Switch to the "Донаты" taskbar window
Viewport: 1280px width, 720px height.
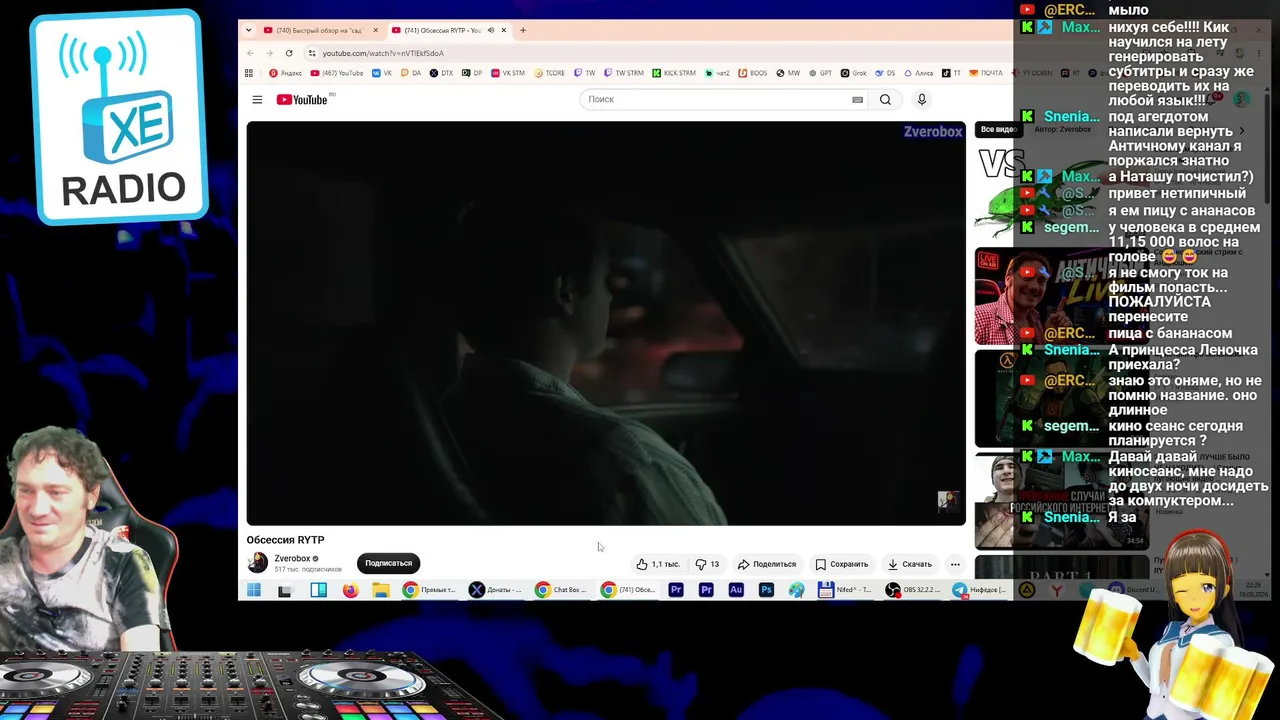(x=496, y=590)
